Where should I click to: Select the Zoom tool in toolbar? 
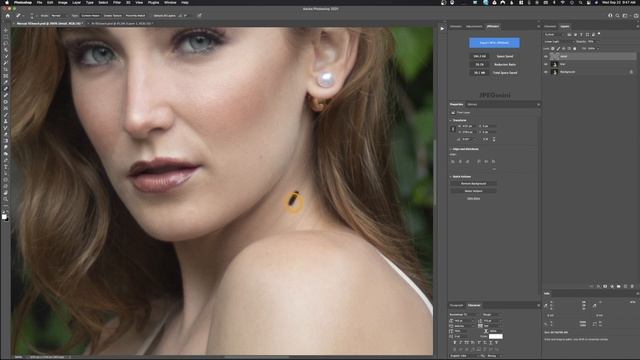pyautogui.click(x=5, y=199)
